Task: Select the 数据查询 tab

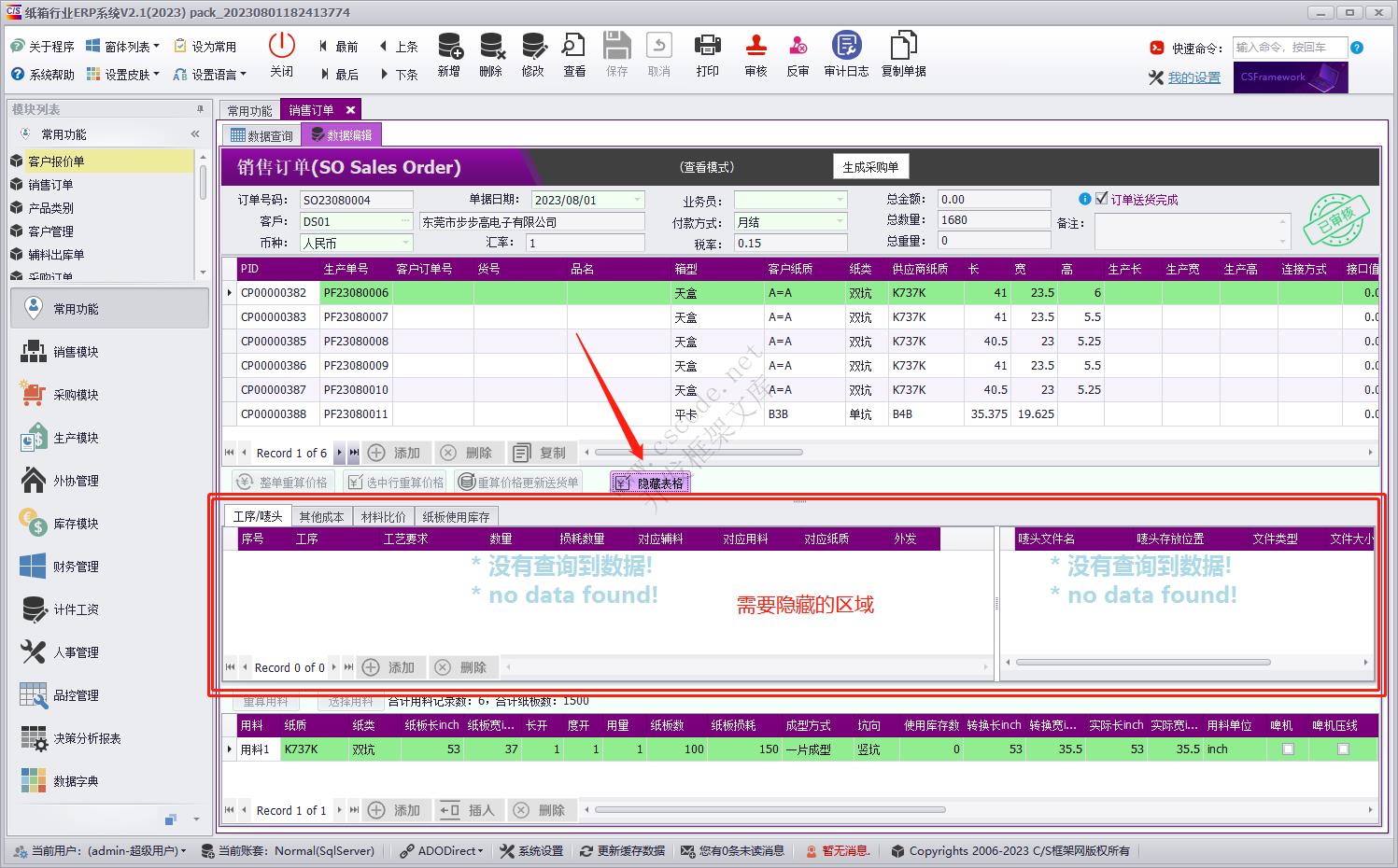Action: pos(261,133)
